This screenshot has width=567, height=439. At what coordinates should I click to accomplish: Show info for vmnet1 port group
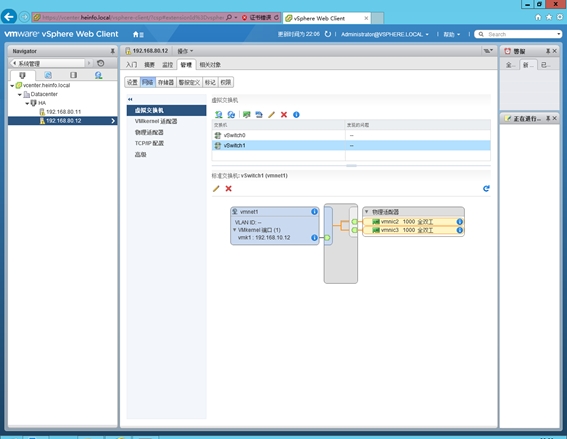click(x=314, y=212)
